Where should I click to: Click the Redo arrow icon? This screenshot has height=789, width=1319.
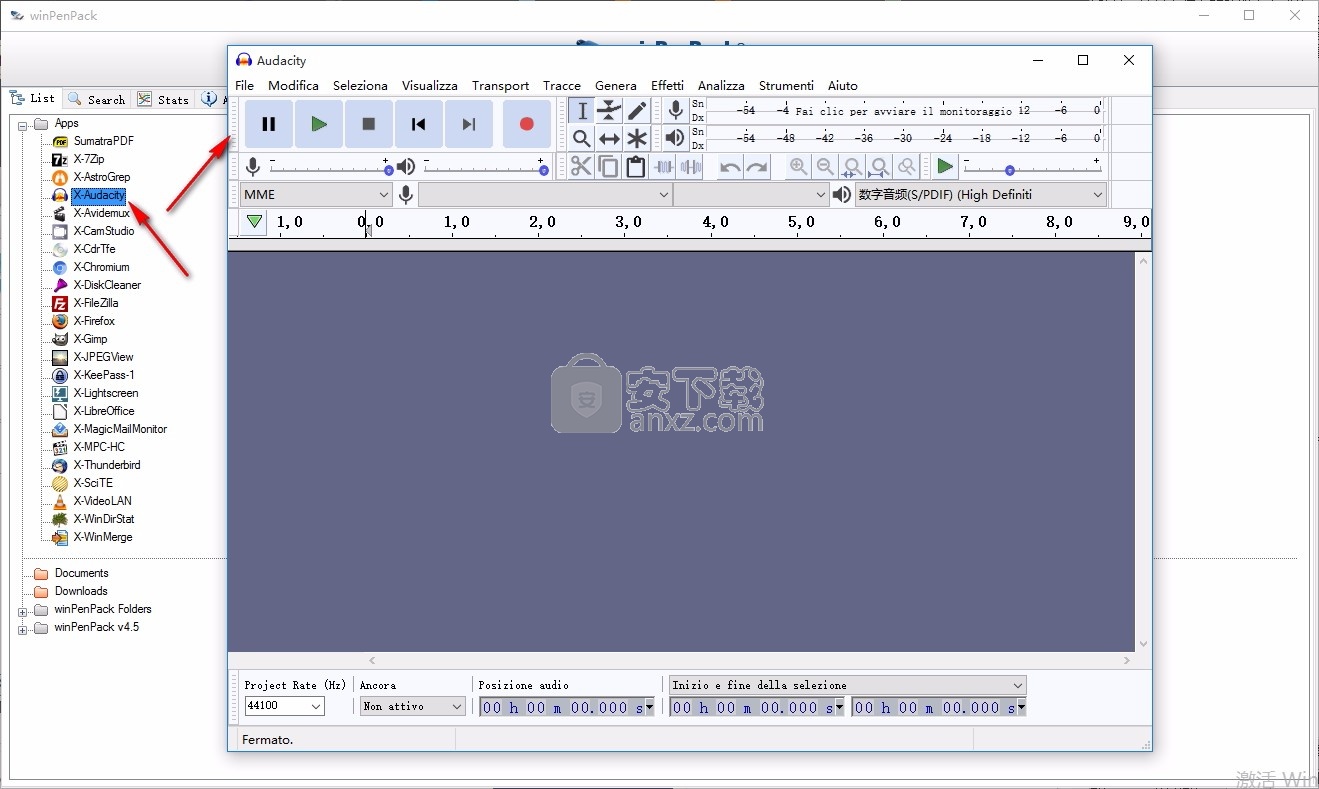[x=757, y=166]
